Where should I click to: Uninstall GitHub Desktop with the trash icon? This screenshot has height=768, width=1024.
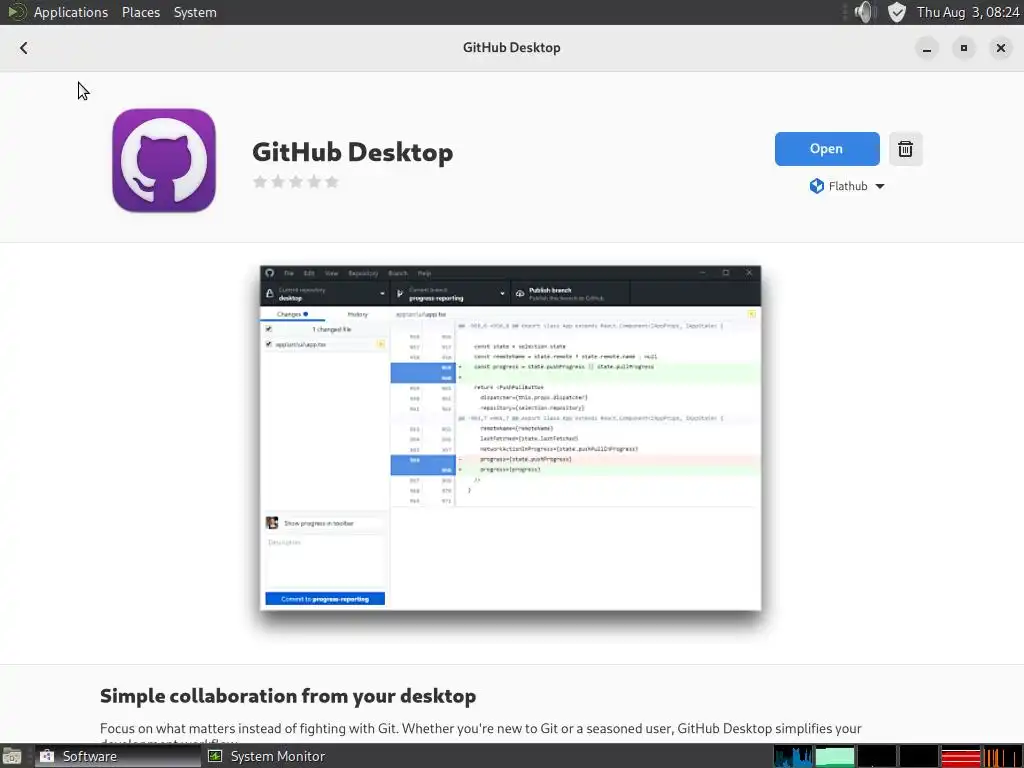pos(905,149)
